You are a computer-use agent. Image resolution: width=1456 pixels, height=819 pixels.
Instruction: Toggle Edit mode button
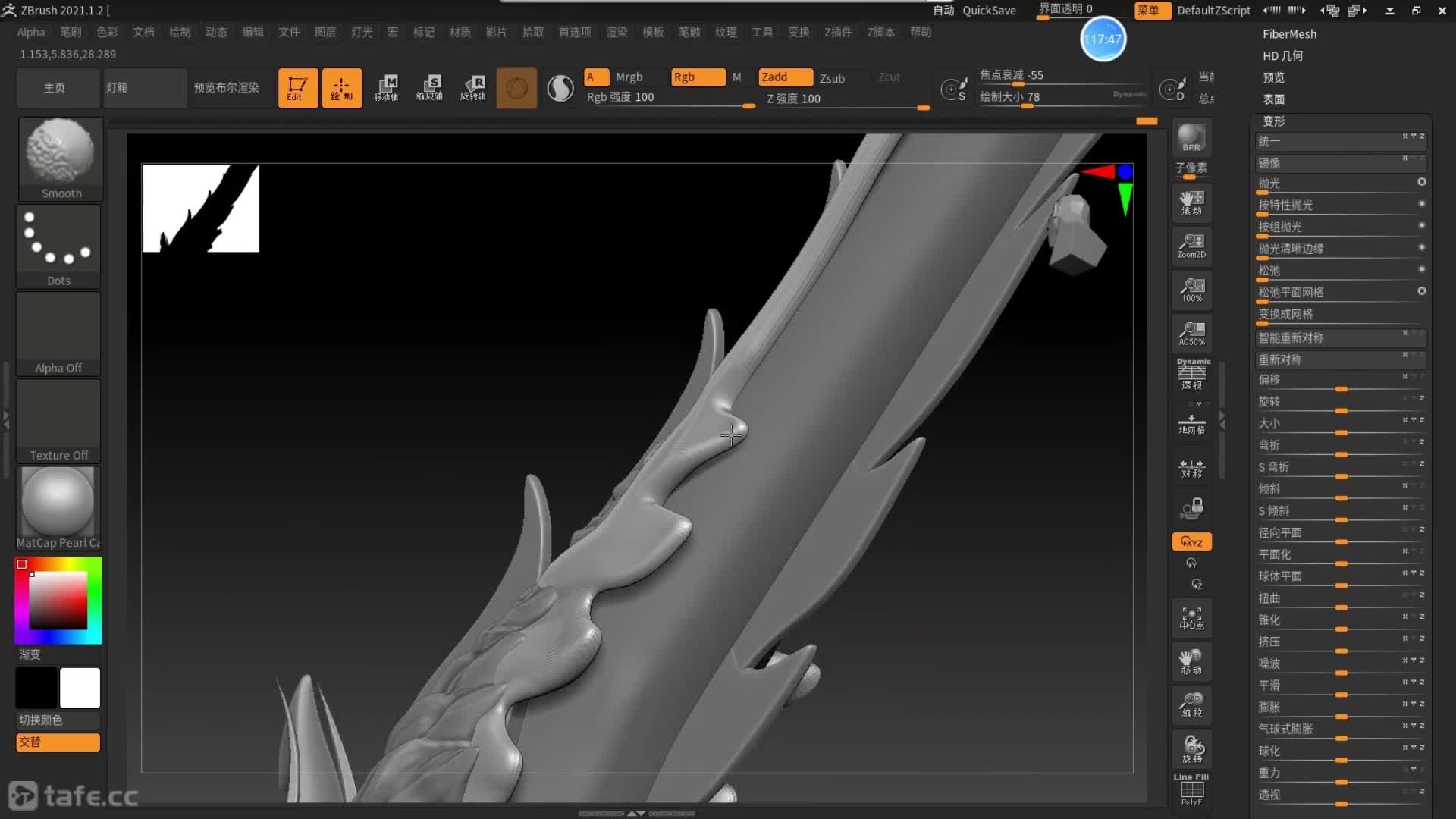tap(297, 88)
